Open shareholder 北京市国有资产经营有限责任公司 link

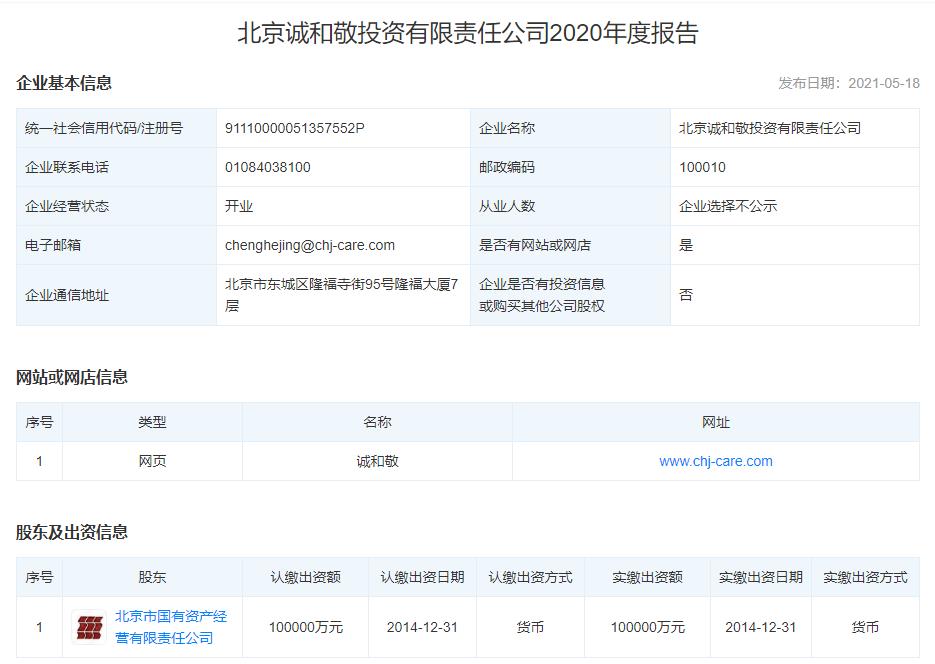171,627
